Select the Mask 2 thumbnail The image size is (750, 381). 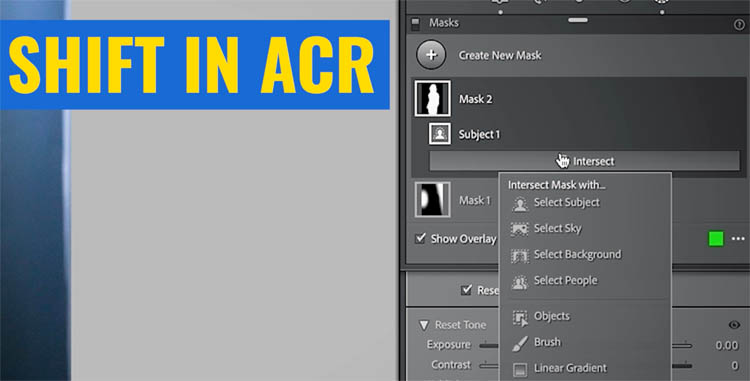click(x=432, y=98)
